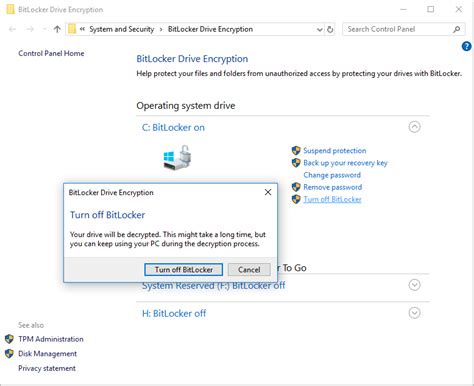Expand the System Reserved (F:) drive section
Image resolution: width=474 pixels, height=386 pixels.
point(414,285)
